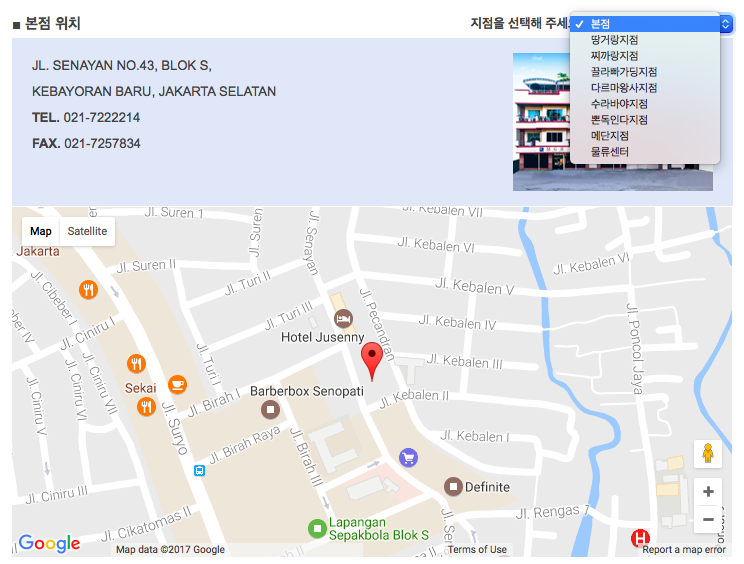Click the red hospital H icon
This screenshot has width=744, height=564.
[x=640, y=538]
